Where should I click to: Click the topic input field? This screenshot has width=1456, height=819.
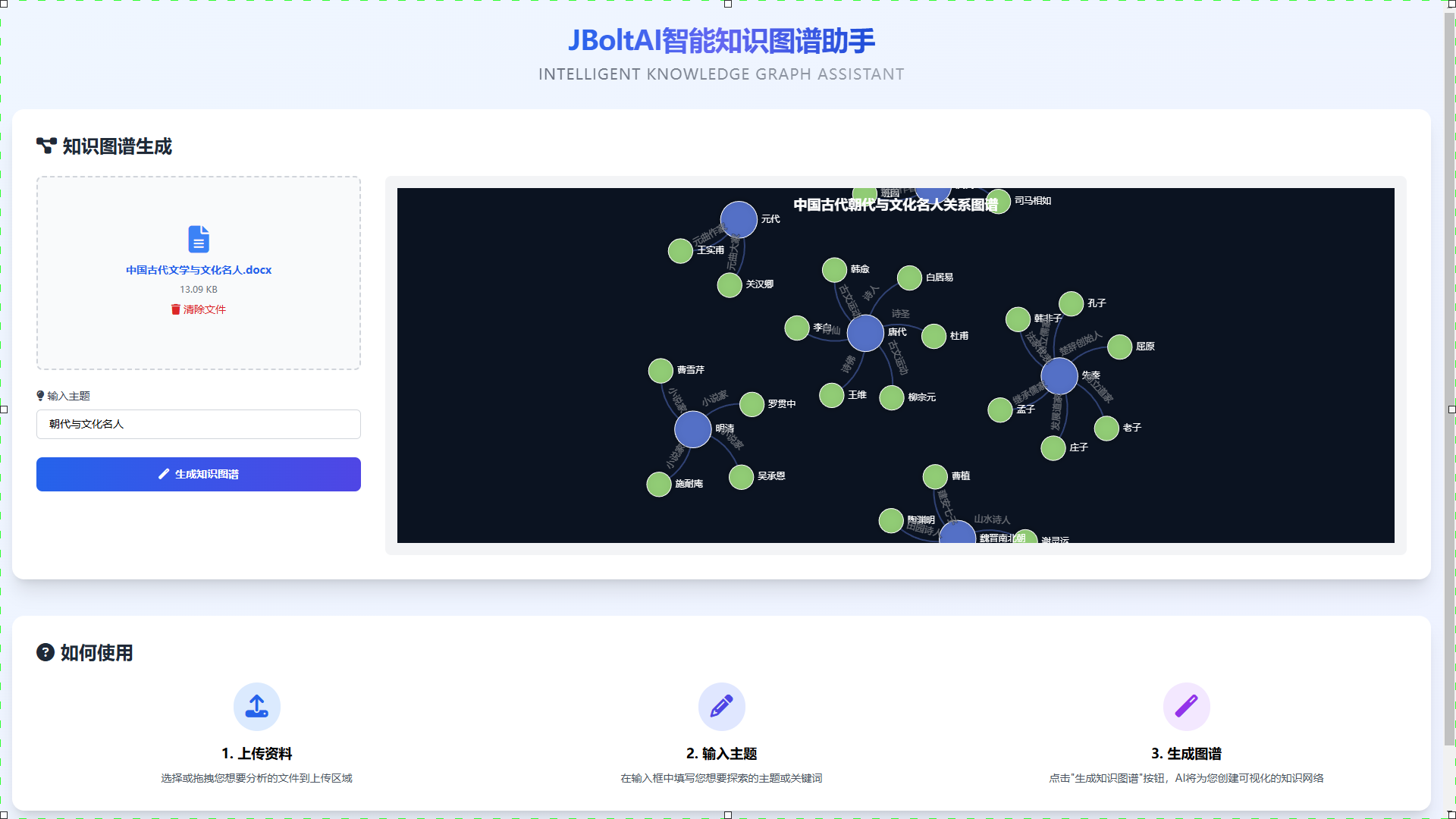tap(199, 424)
